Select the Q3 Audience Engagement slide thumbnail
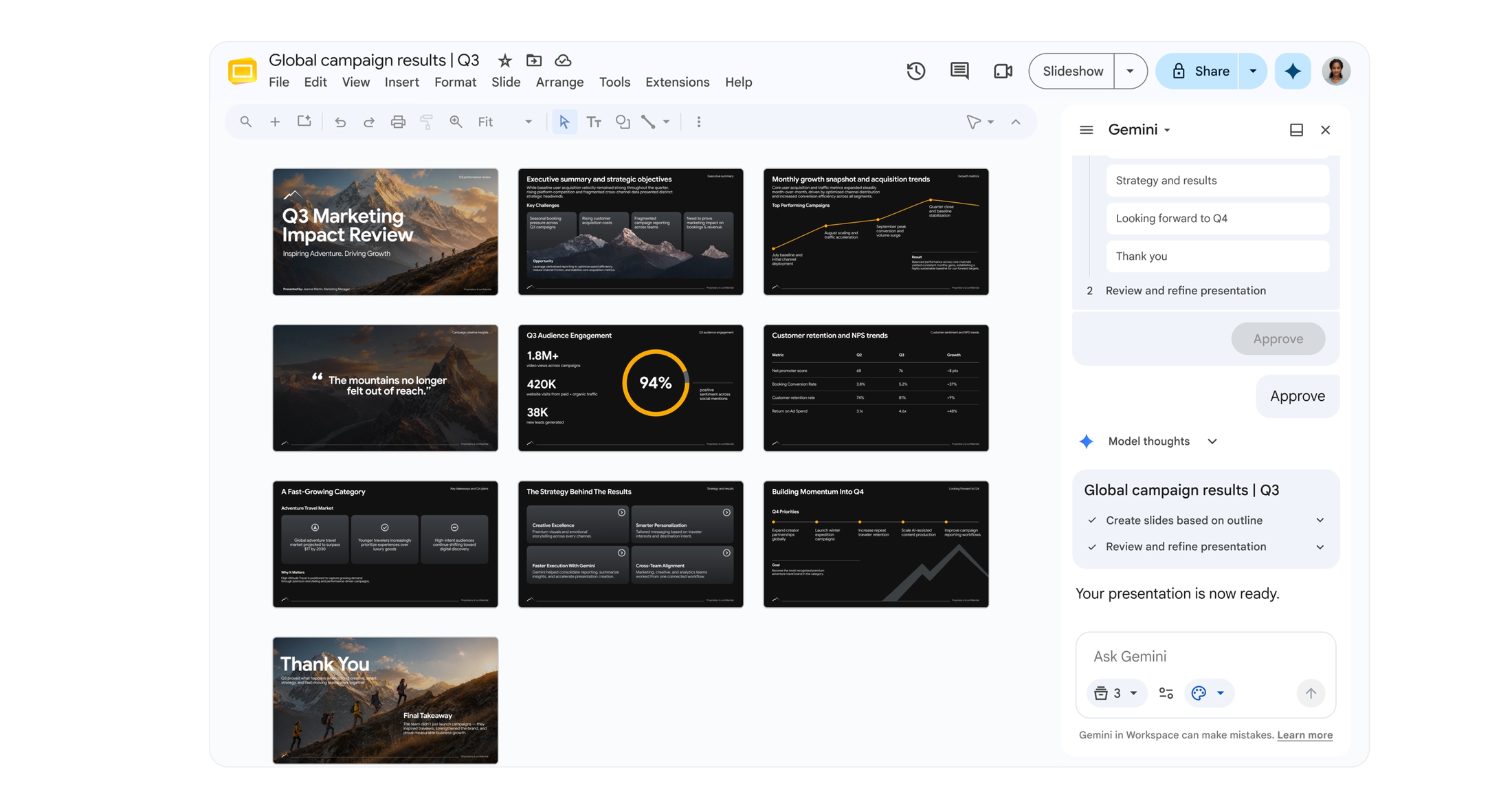Screen dimensions: 1512x799 [630, 388]
